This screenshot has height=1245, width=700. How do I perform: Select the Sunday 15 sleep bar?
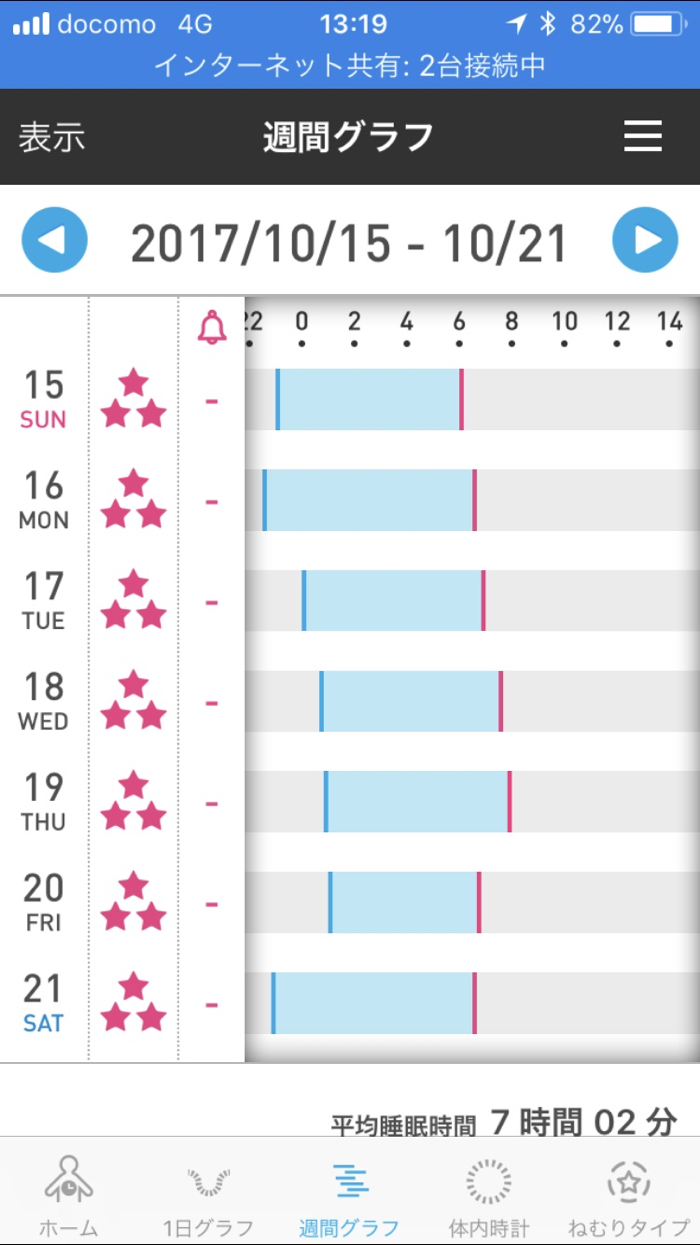369,399
